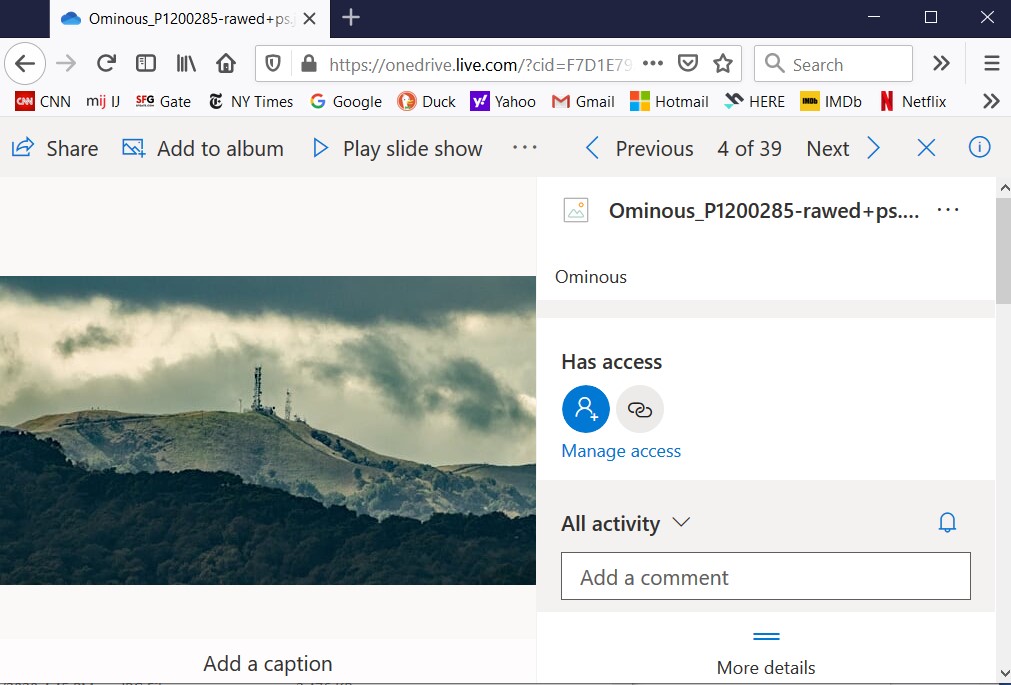Click Add a caption below photo
This screenshot has height=685, width=1011.
point(268,664)
